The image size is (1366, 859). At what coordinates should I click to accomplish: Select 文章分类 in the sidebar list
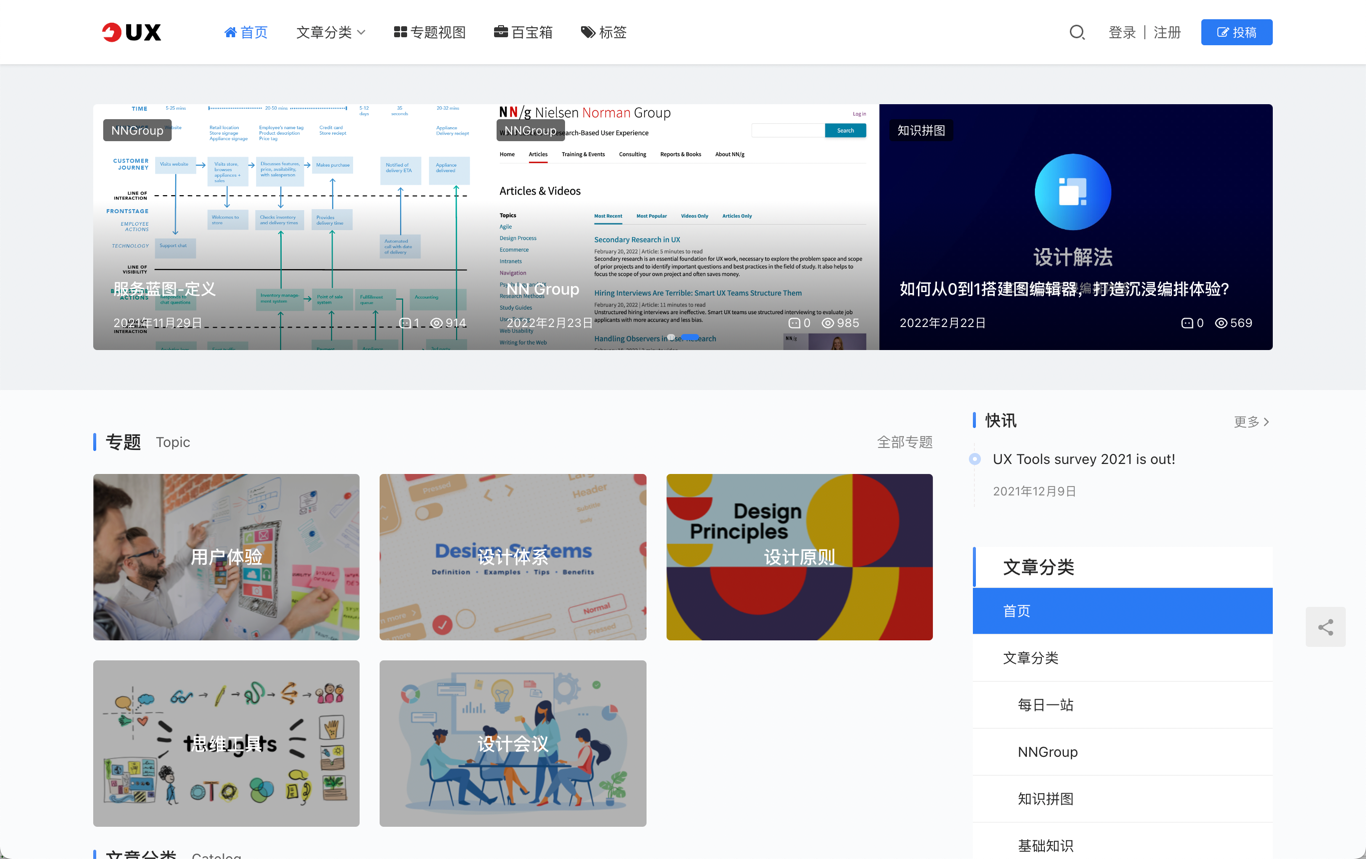1122,658
